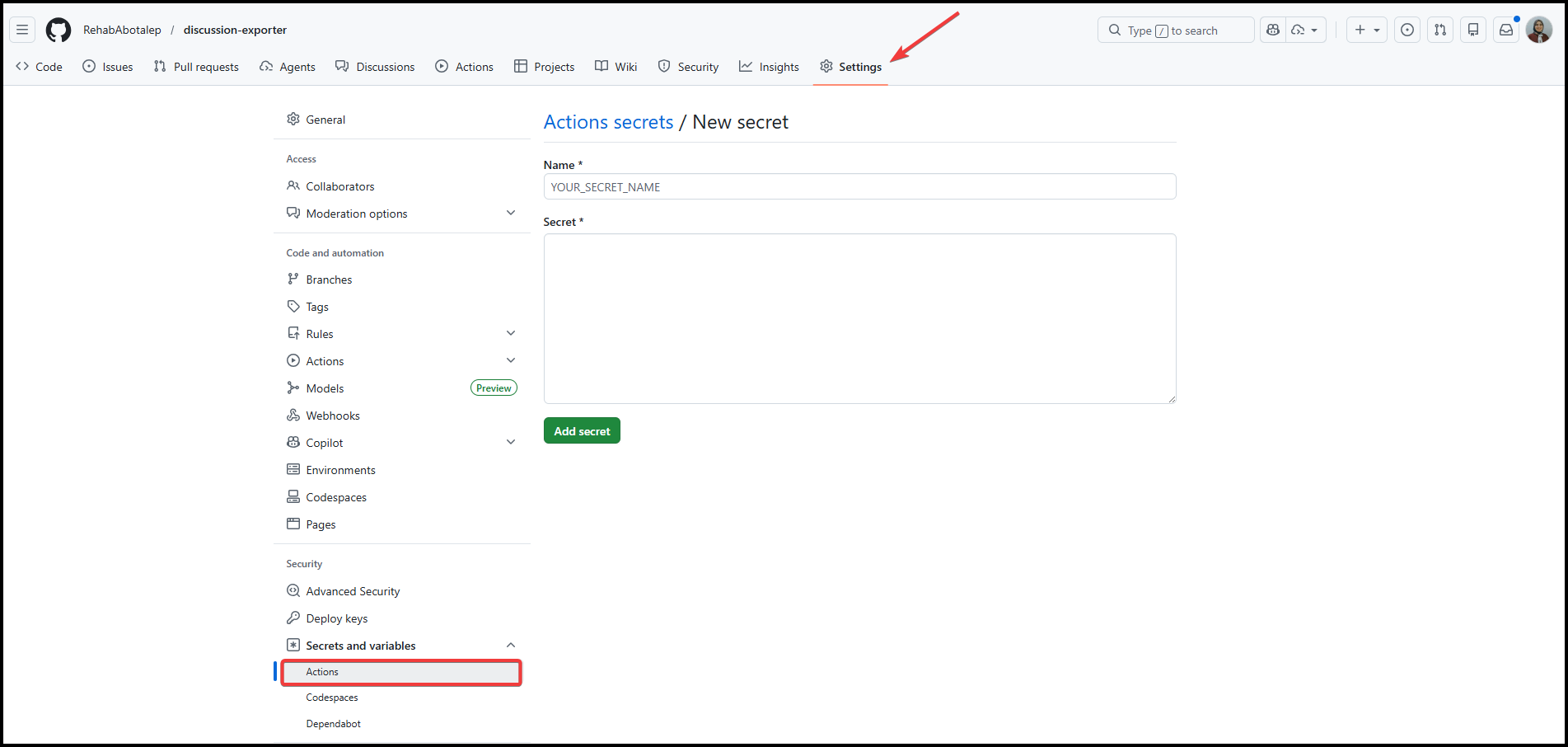Go back to Actions secrets link
The height and width of the screenshot is (747, 1568).
pyautogui.click(x=608, y=122)
